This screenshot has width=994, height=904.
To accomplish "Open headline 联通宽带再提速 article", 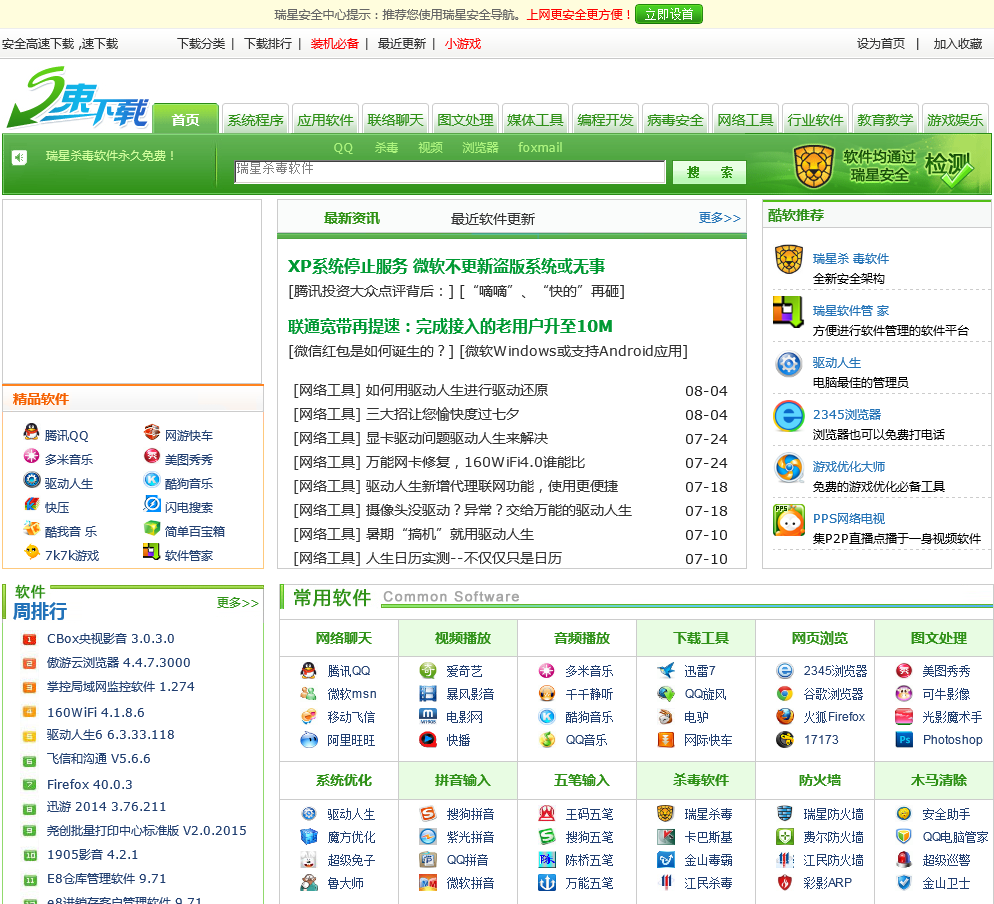I will point(450,326).
